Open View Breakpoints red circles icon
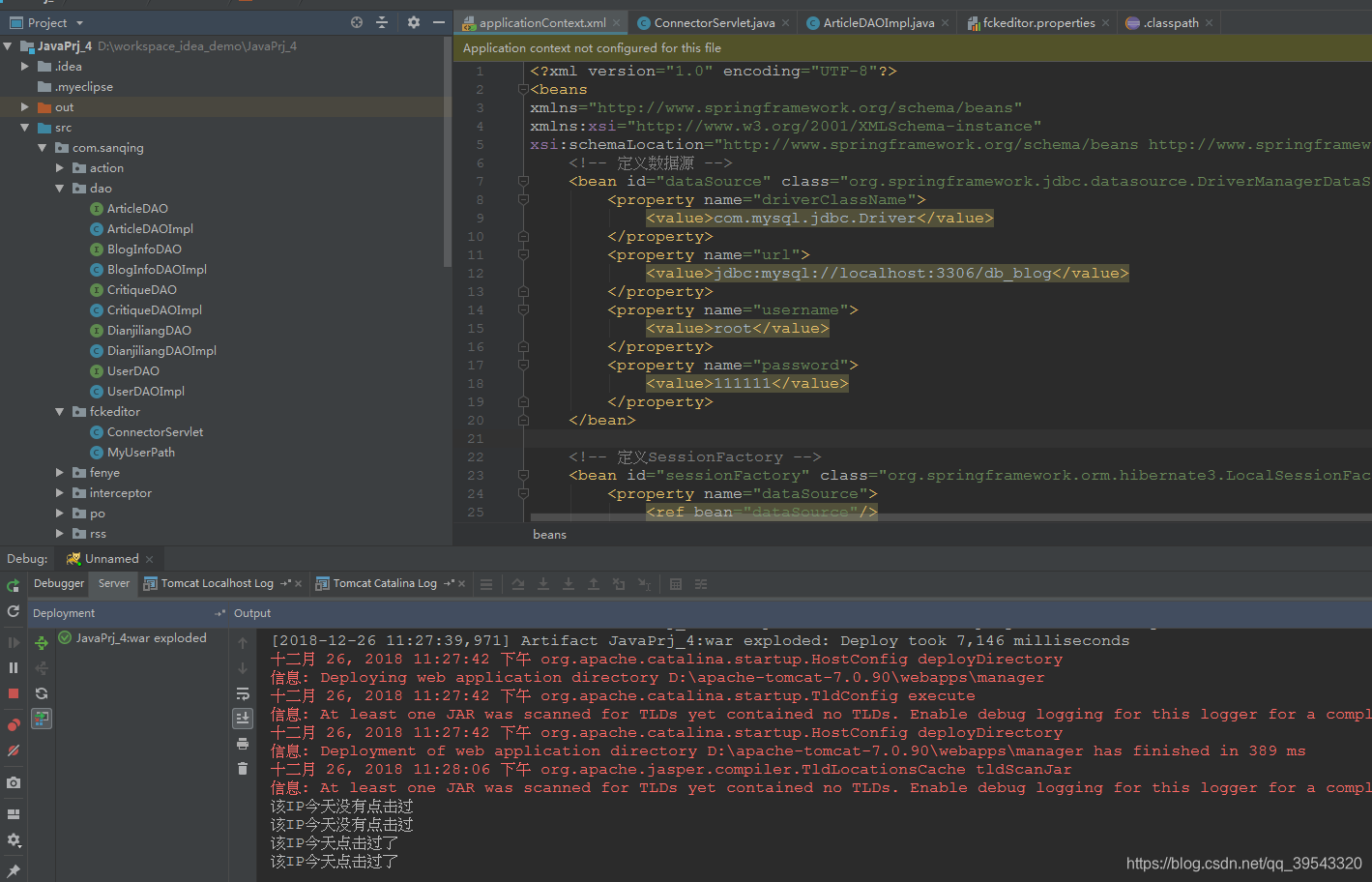 coord(14,724)
